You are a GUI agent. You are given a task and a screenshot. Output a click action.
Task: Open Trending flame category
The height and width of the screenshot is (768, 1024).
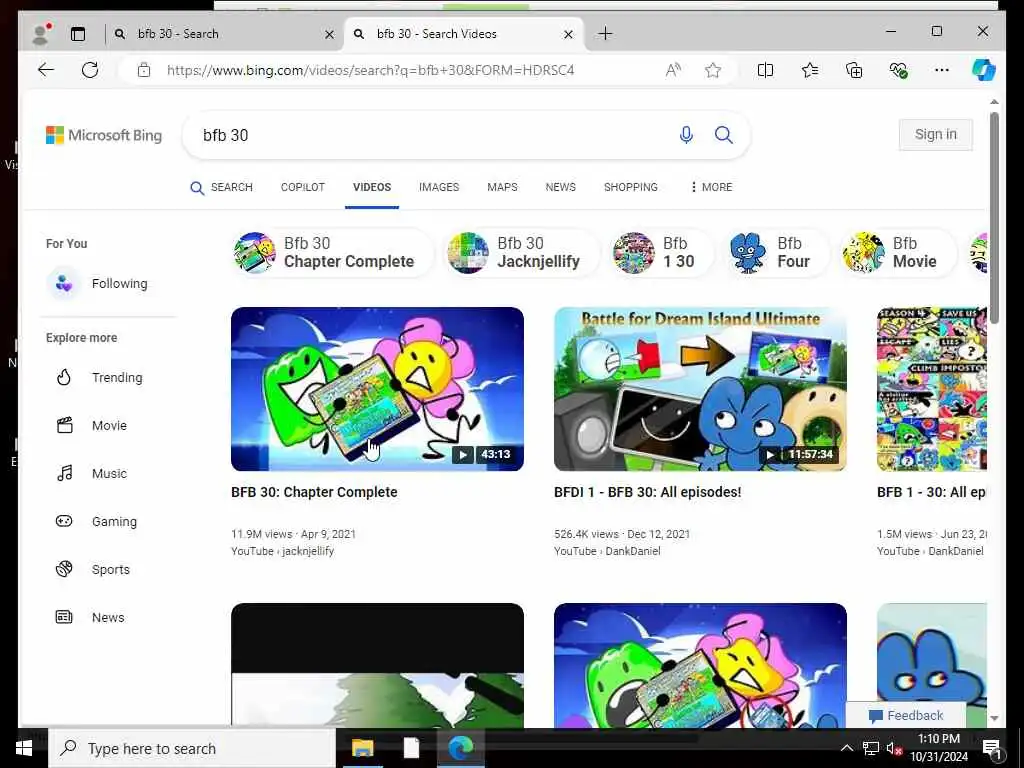pyautogui.click(x=99, y=377)
